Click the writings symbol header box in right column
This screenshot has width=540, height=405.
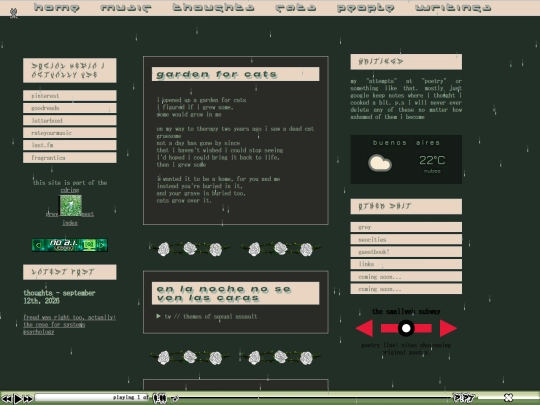[406, 62]
